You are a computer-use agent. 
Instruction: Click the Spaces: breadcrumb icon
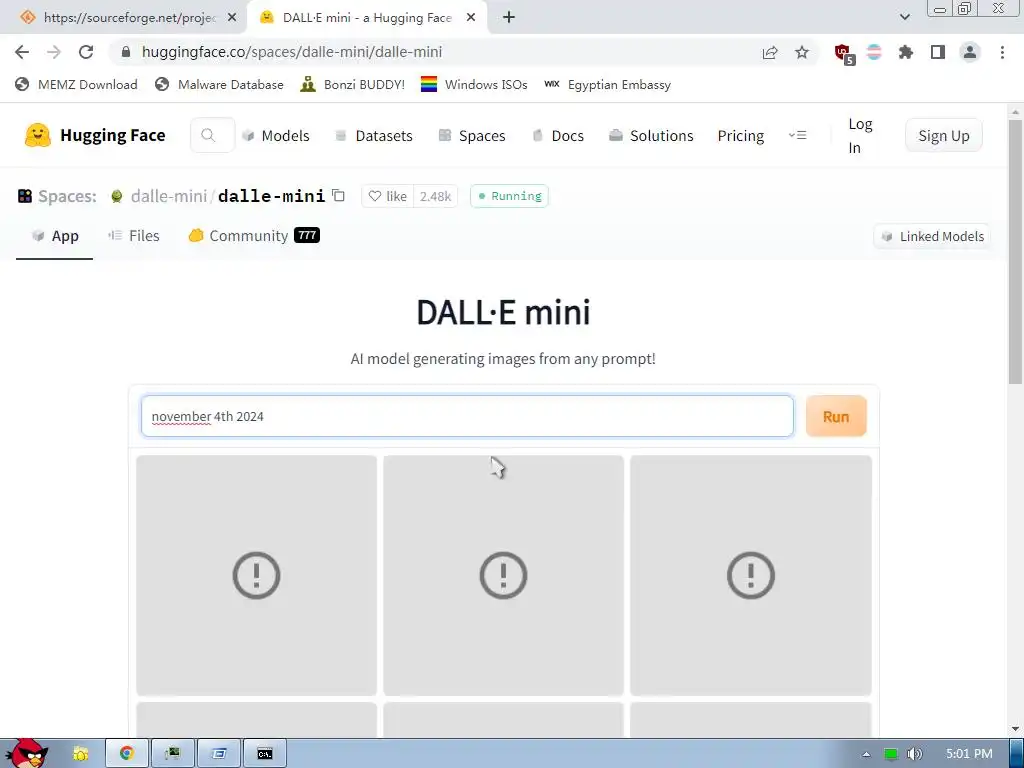(x=25, y=196)
